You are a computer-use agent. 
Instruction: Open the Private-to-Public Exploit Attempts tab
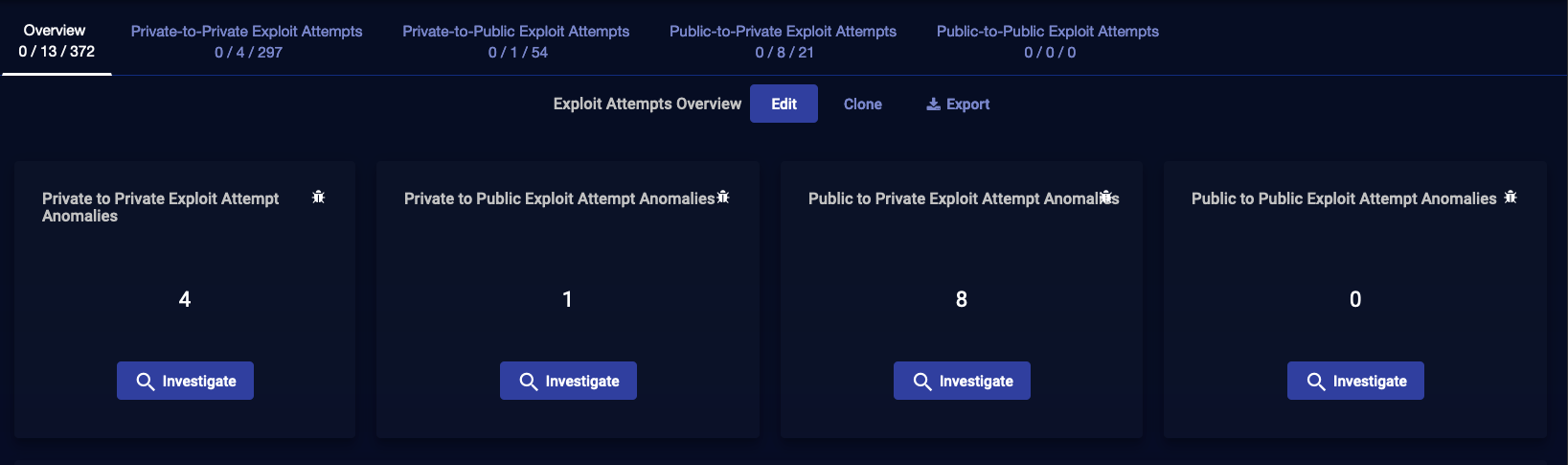(516, 40)
